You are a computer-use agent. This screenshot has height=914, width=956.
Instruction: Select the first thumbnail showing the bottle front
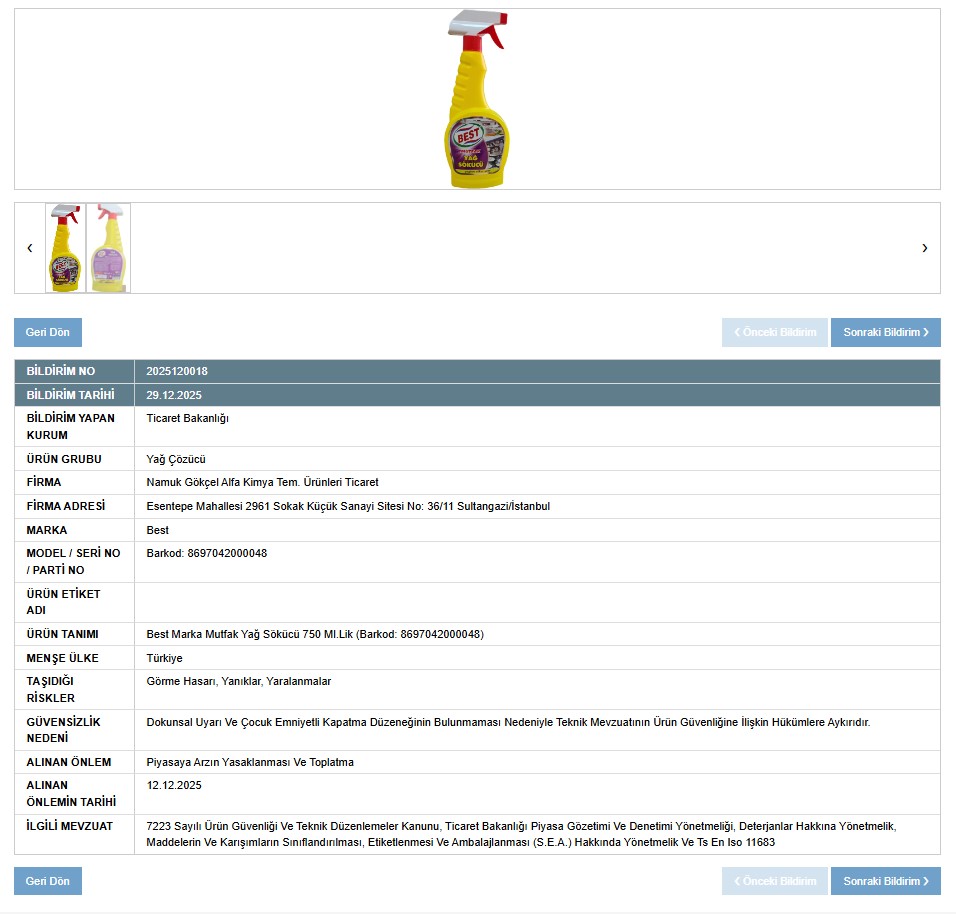click(x=65, y=248)
